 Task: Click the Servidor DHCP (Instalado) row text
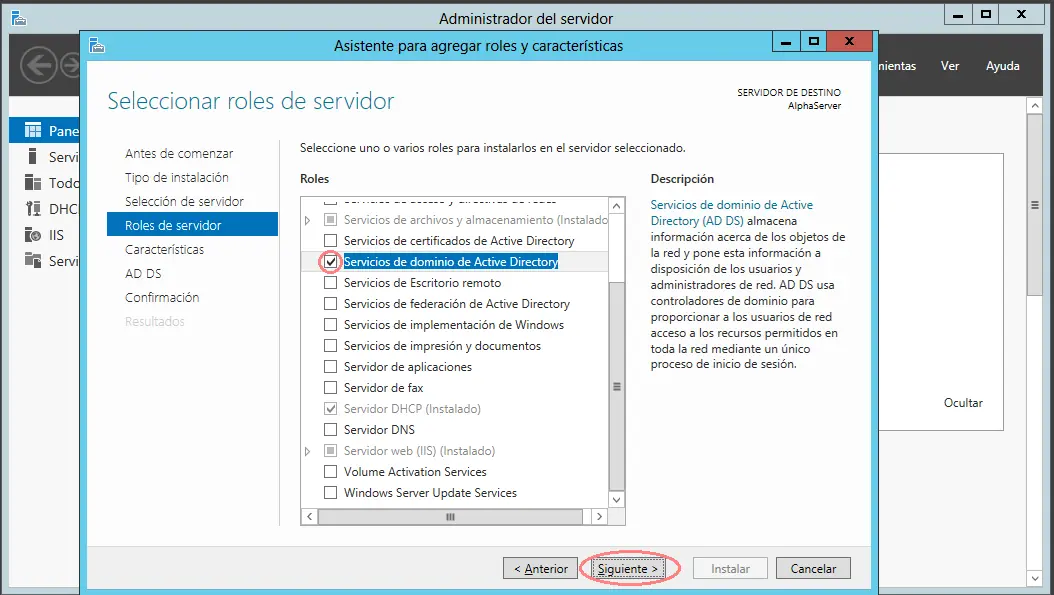412,409
